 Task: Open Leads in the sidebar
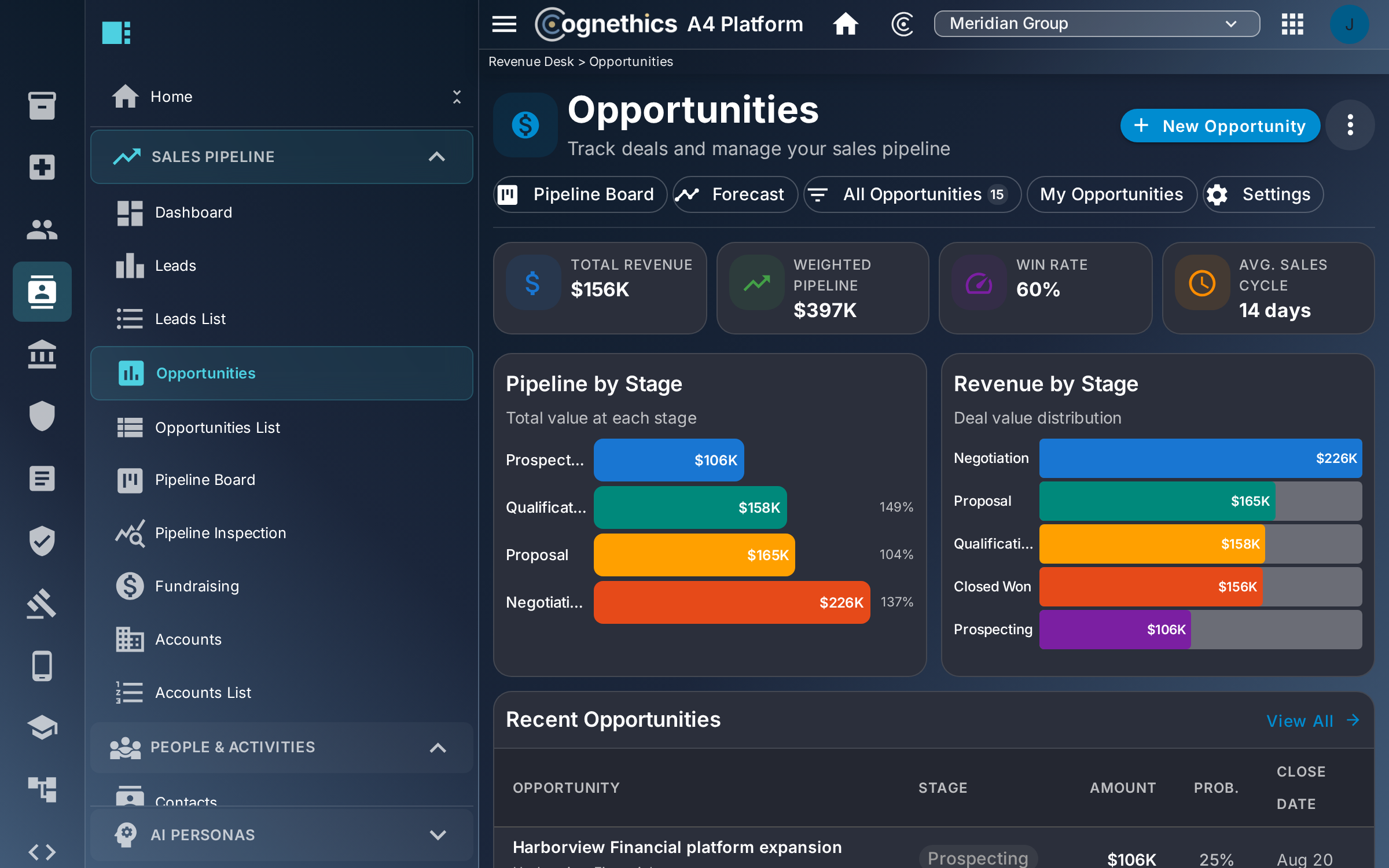point(282,266)
